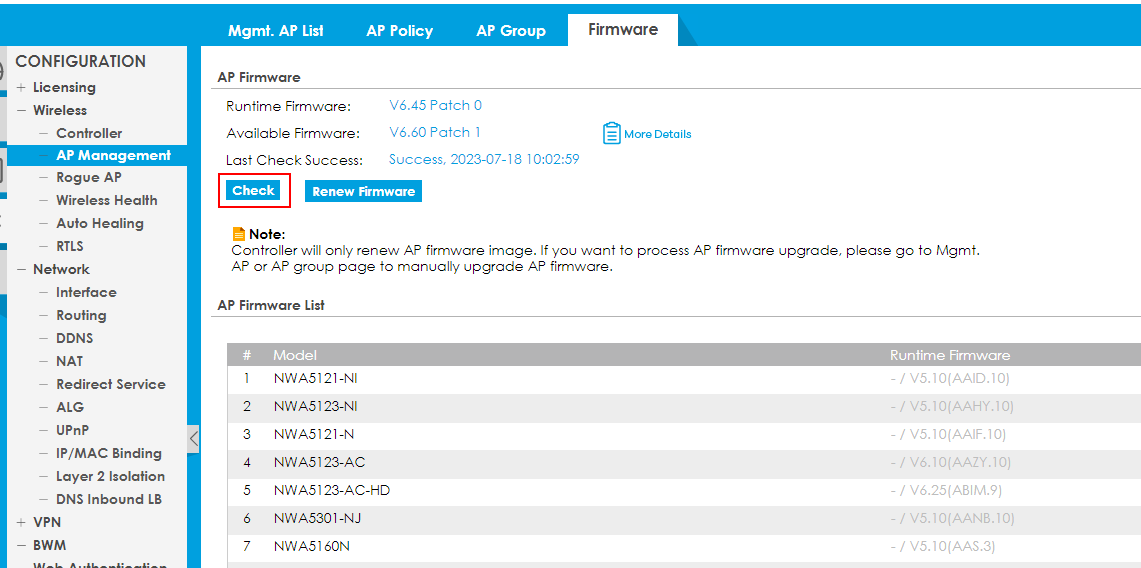
Task: Sort by the Model column header
Action: click(x=295, y=355)
